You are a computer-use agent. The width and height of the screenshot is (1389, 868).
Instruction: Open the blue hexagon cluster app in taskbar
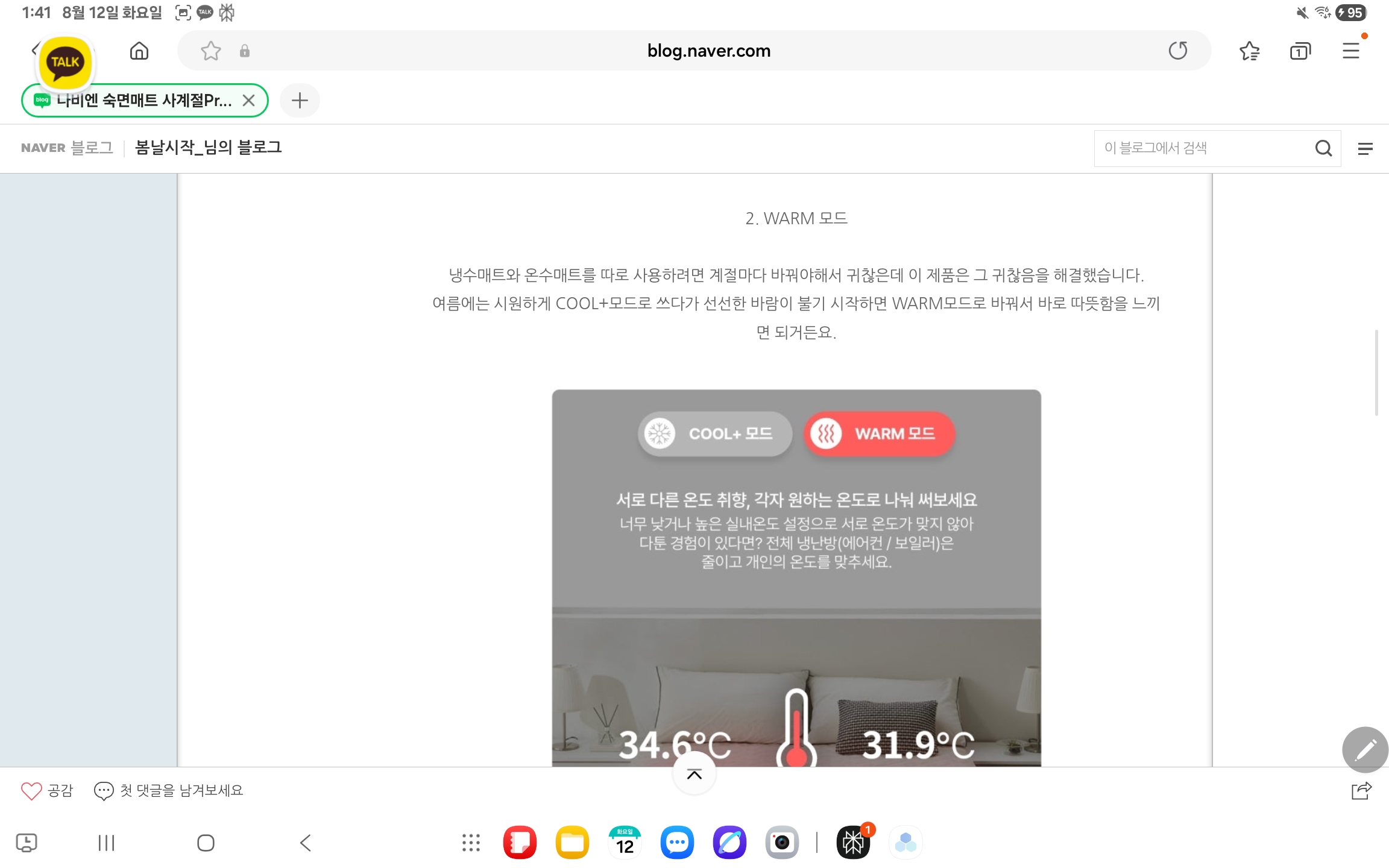(906, 842)
